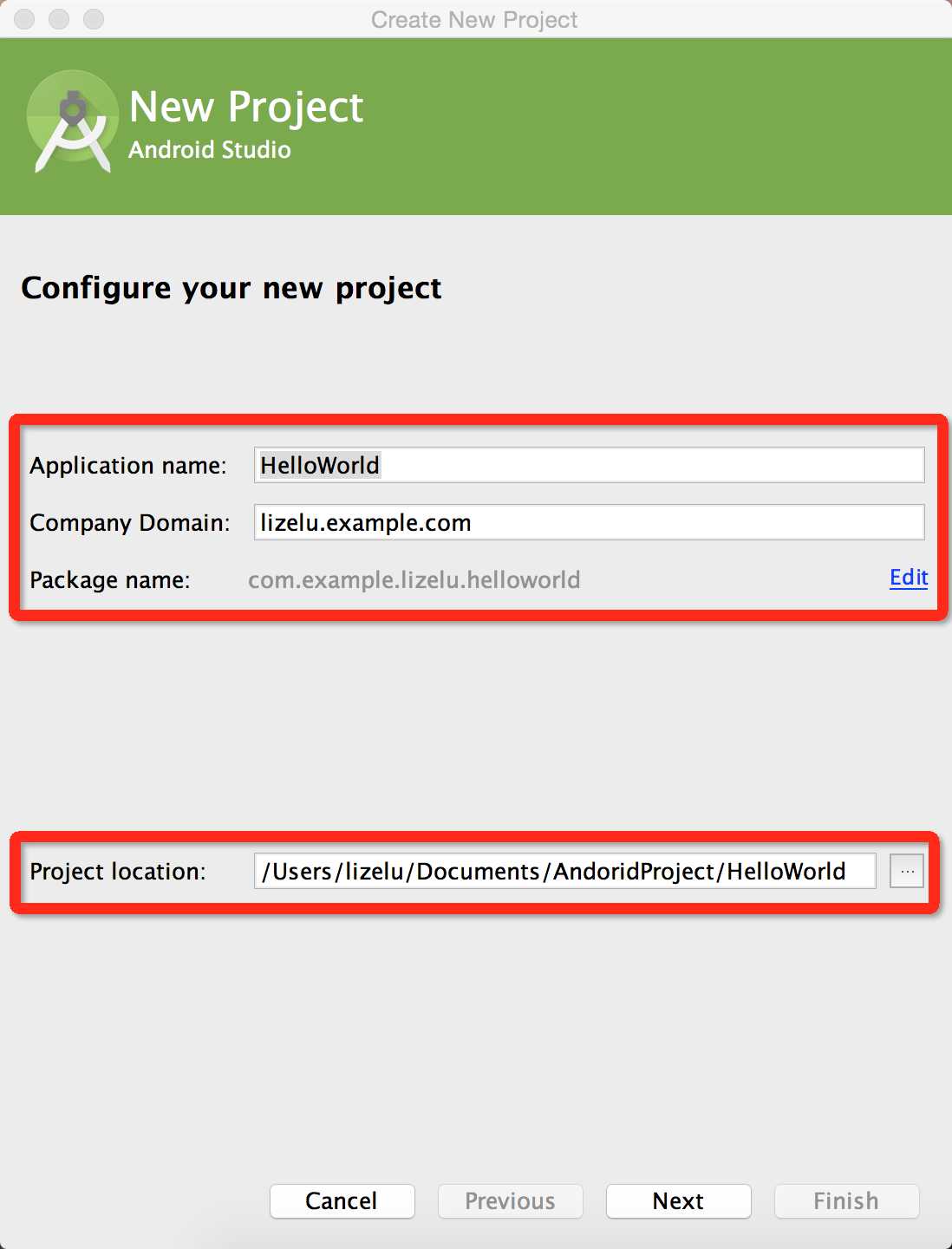Browse for project location with ellipsis button
Viewport: 952px width, 1249px height.
907,871
